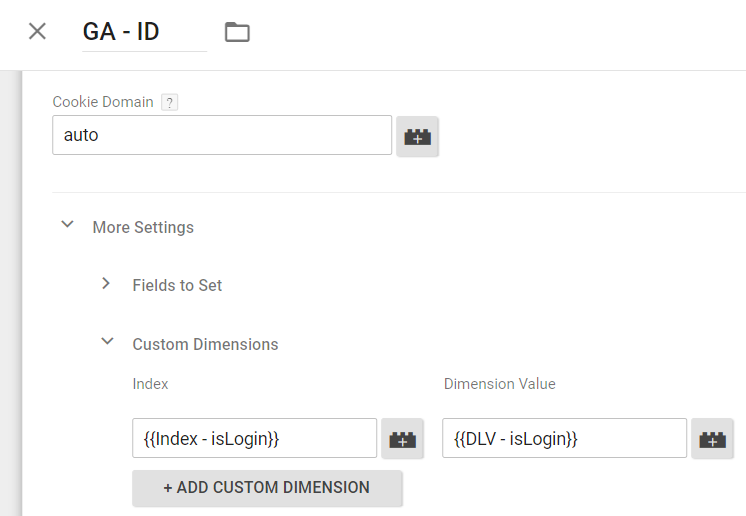Collapse Custom Dimensions with its chevron arrow
746x516 pixels.
click(x=107, y=342)
